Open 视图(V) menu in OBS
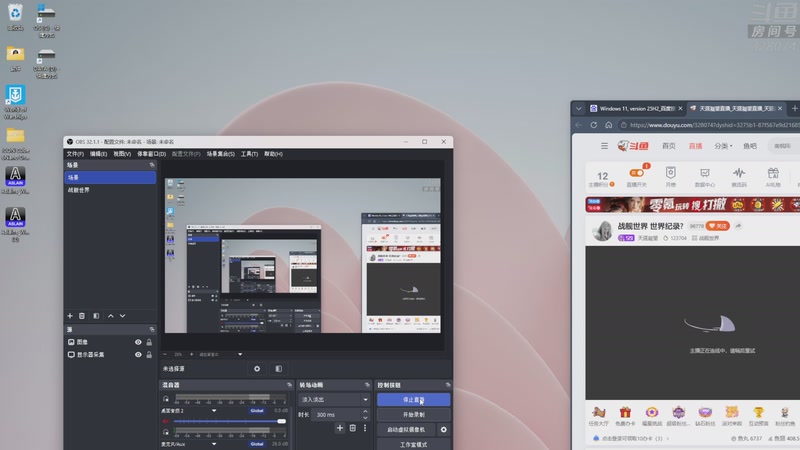This screenshot has width=800, height=450. (x=122, y=154)
